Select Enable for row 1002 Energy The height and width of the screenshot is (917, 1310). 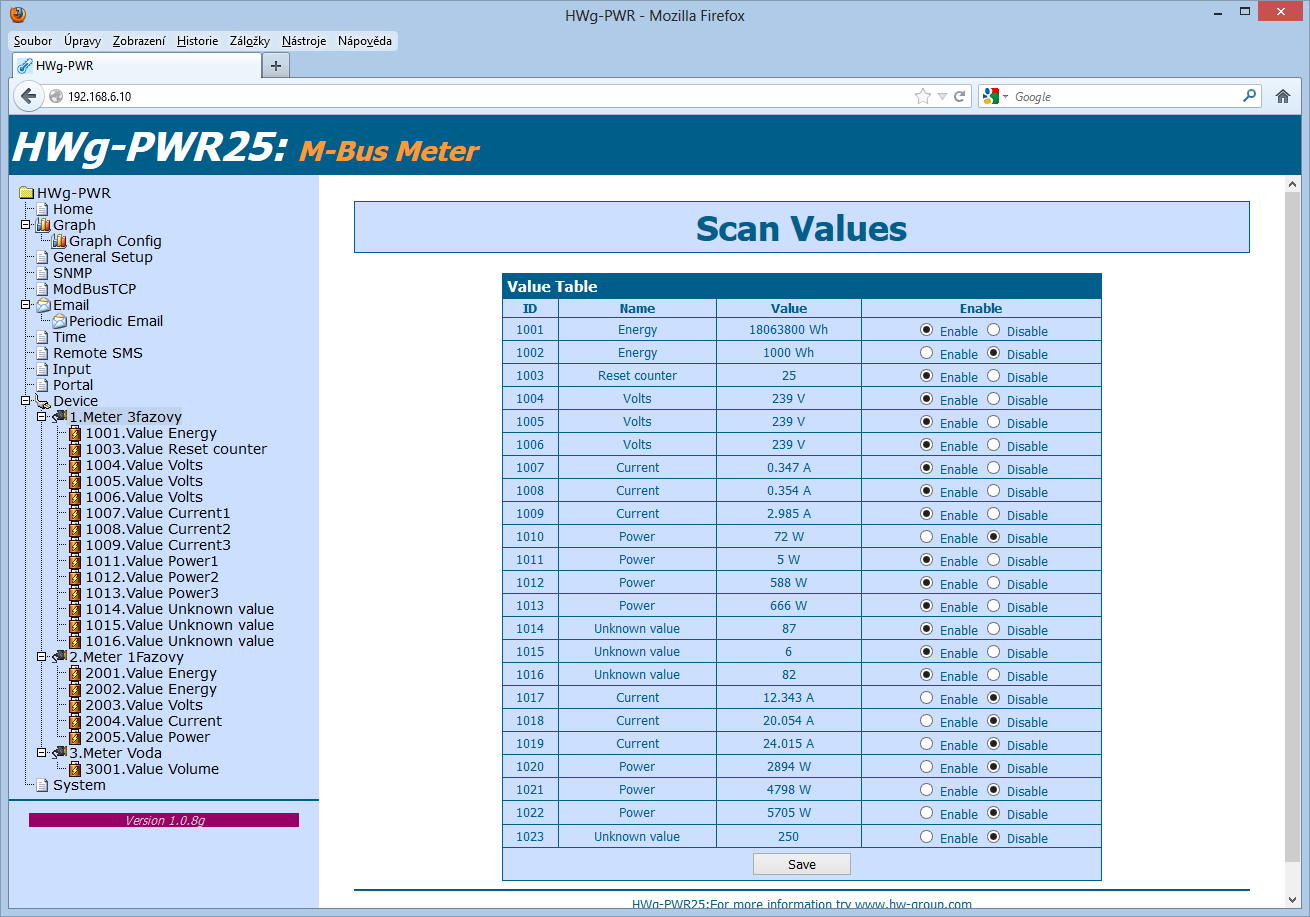click(x=926, y=352)
